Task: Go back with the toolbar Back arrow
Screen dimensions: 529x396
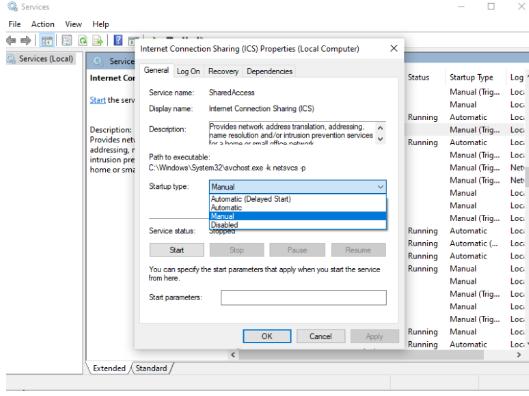Action: coord(11,41)
